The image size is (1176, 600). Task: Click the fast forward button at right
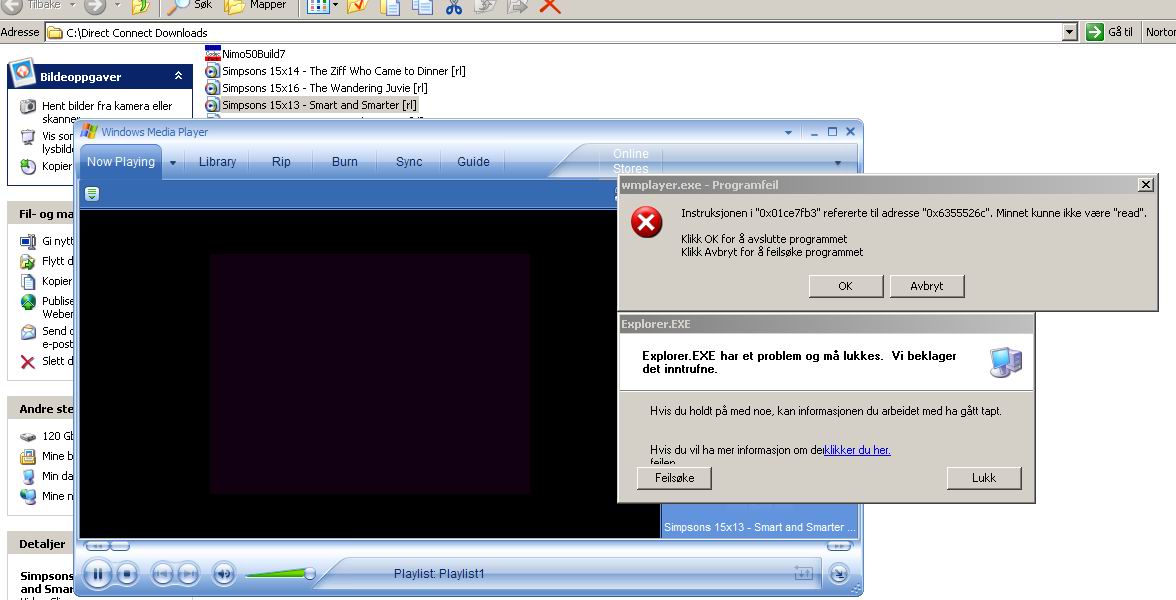[x=838, y=546]
